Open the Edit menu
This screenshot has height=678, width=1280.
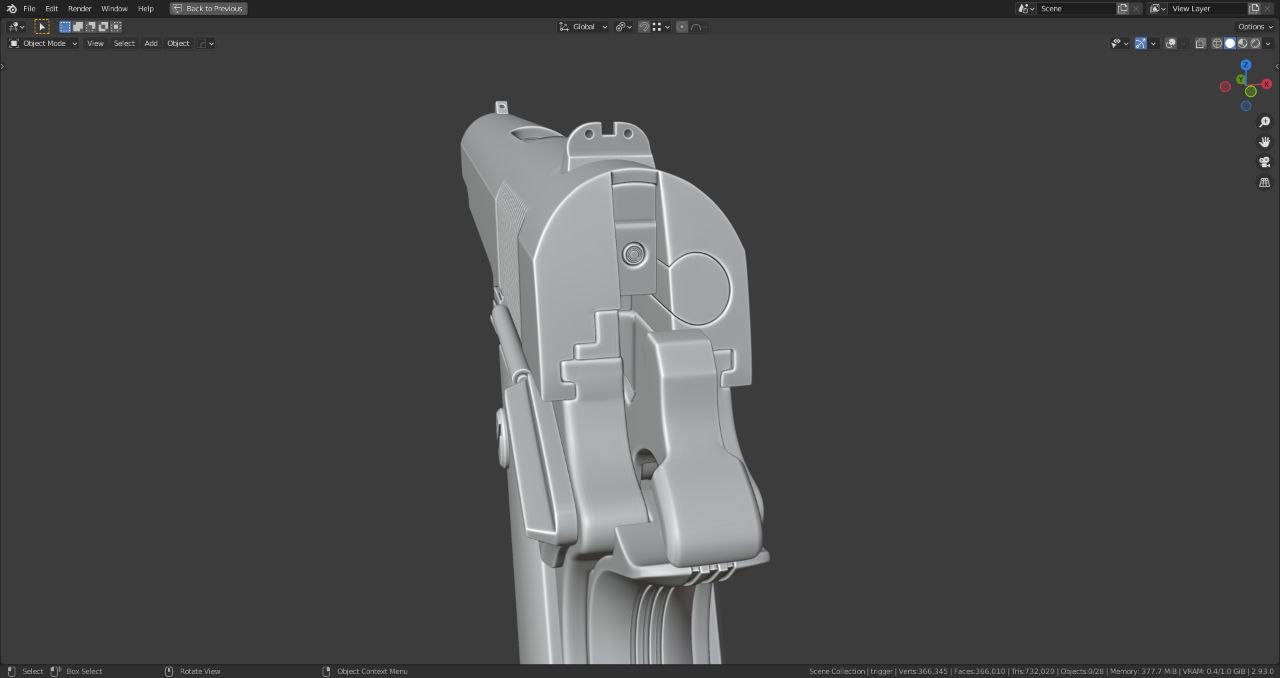coord(51,8)
